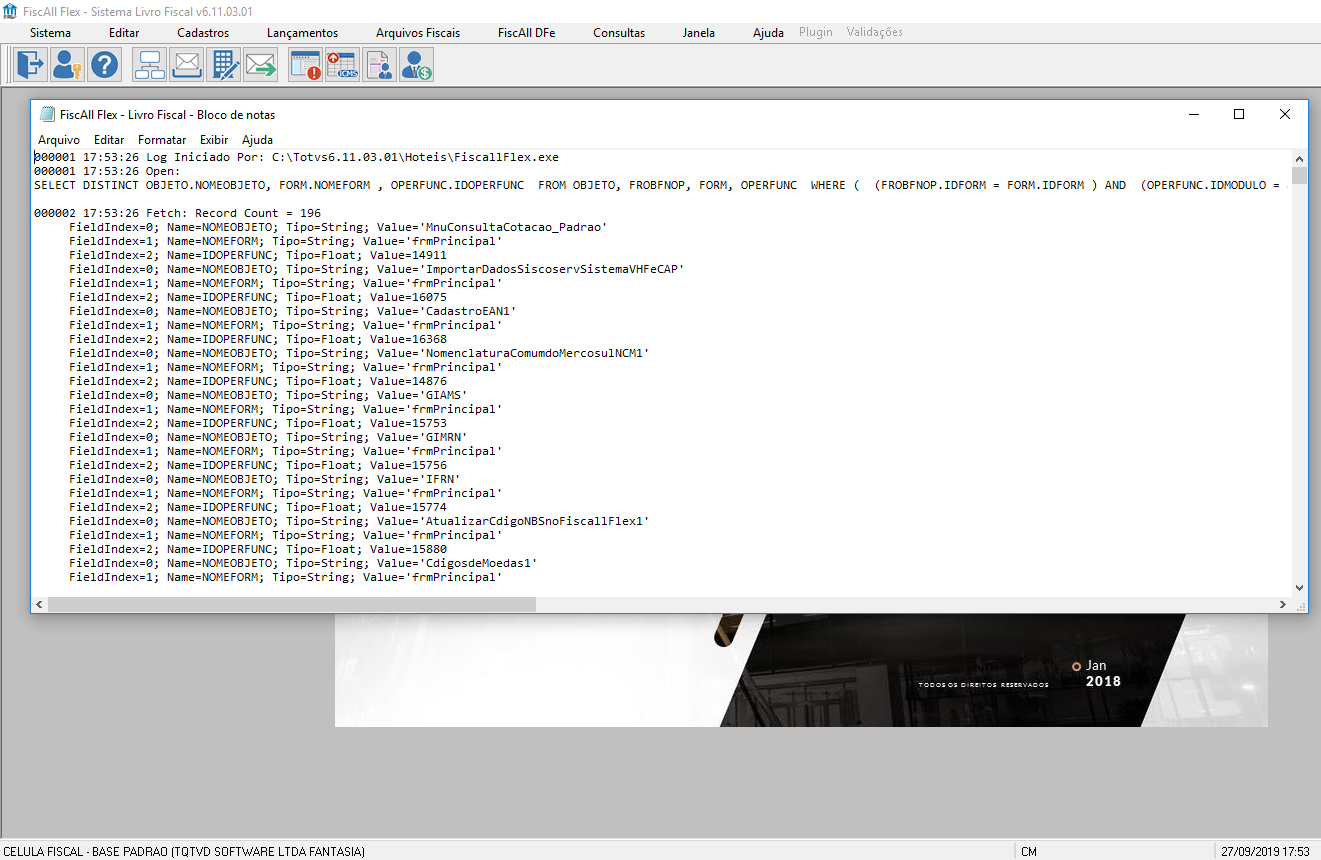Open the Formatar menu in Bloco de notas

pyautogui.click(x=162, y=140)
